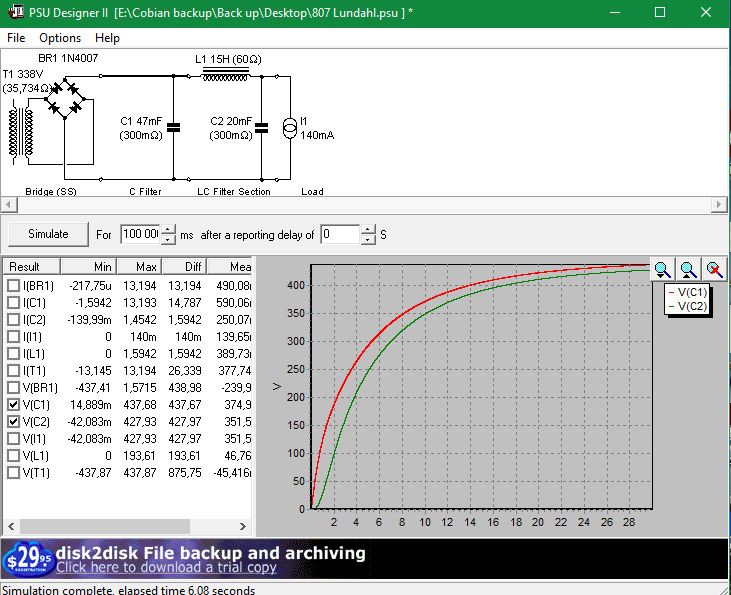The image size is (731, 595).
Task: Enable the I(BR1) result checkbox
Action: point(14,285)
